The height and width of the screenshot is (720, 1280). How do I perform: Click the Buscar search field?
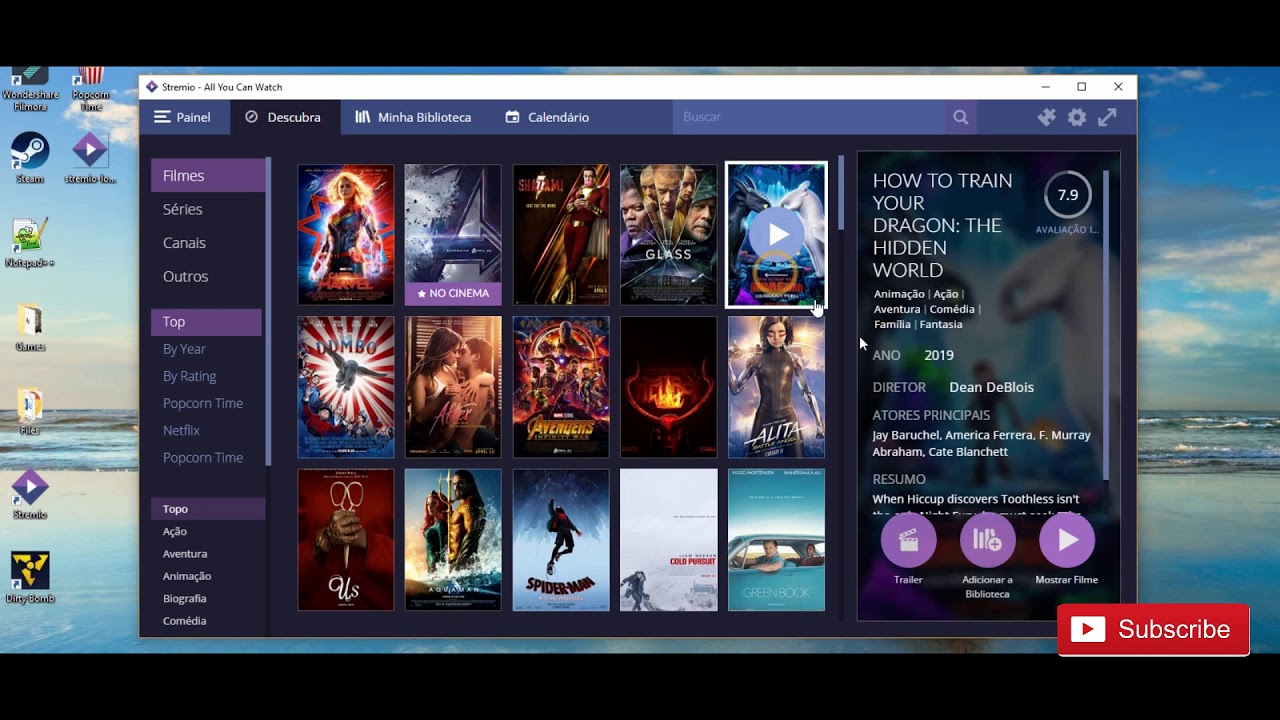[x=809, y=117]
